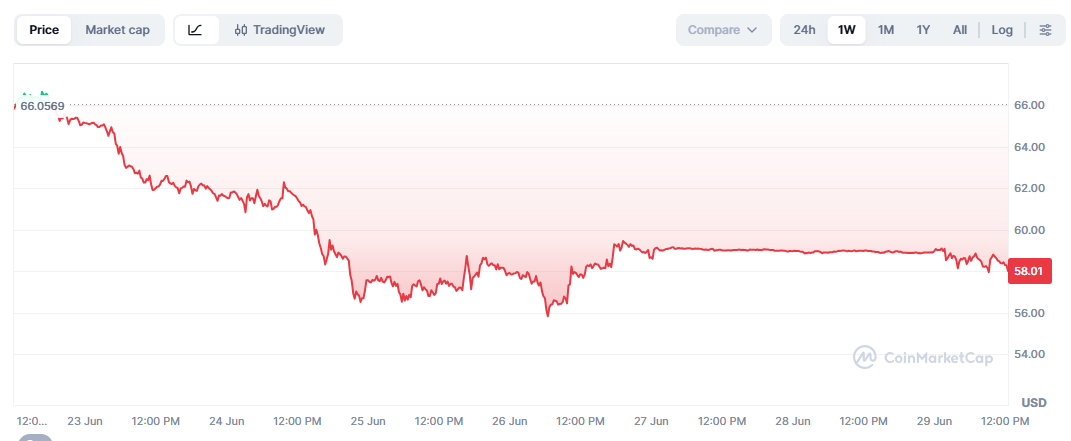Switch to TradingView chart mode
Image resolution: width=1071 pixels, height=441 pixels.
[279, 30]
